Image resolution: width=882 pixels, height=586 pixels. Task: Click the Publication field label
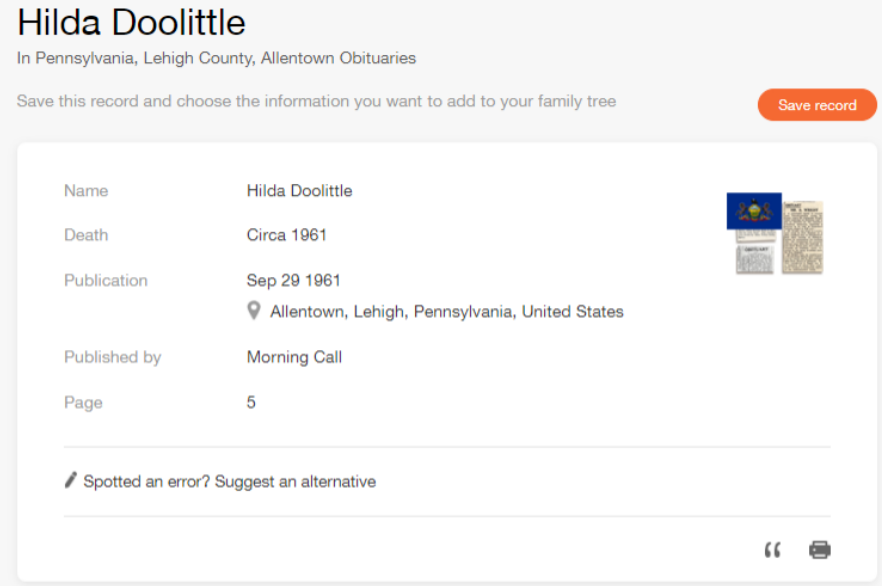tap(106, 280)
